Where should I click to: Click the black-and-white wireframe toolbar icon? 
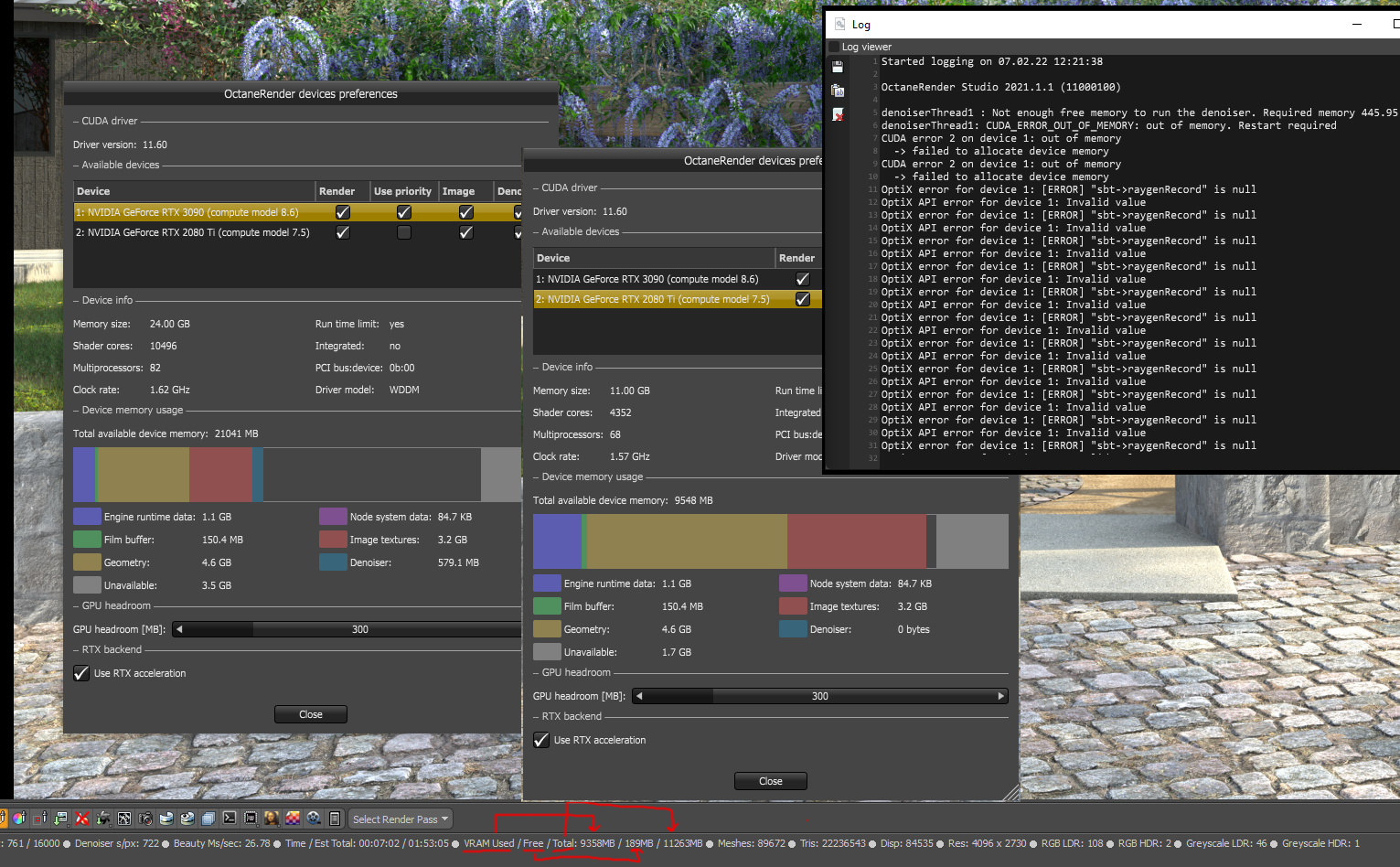[x=123, y=819]
